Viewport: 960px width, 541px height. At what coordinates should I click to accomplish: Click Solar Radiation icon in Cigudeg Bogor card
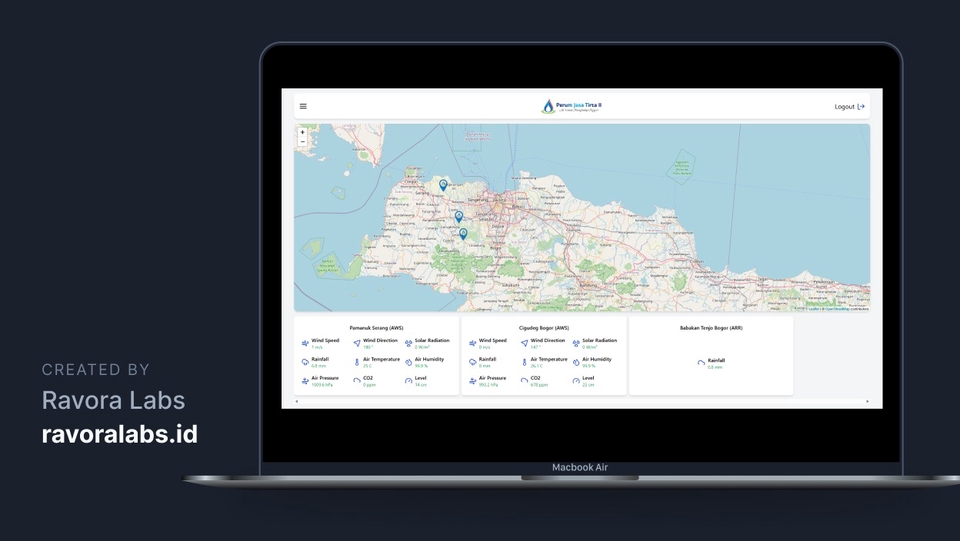[x=576, y=344]
